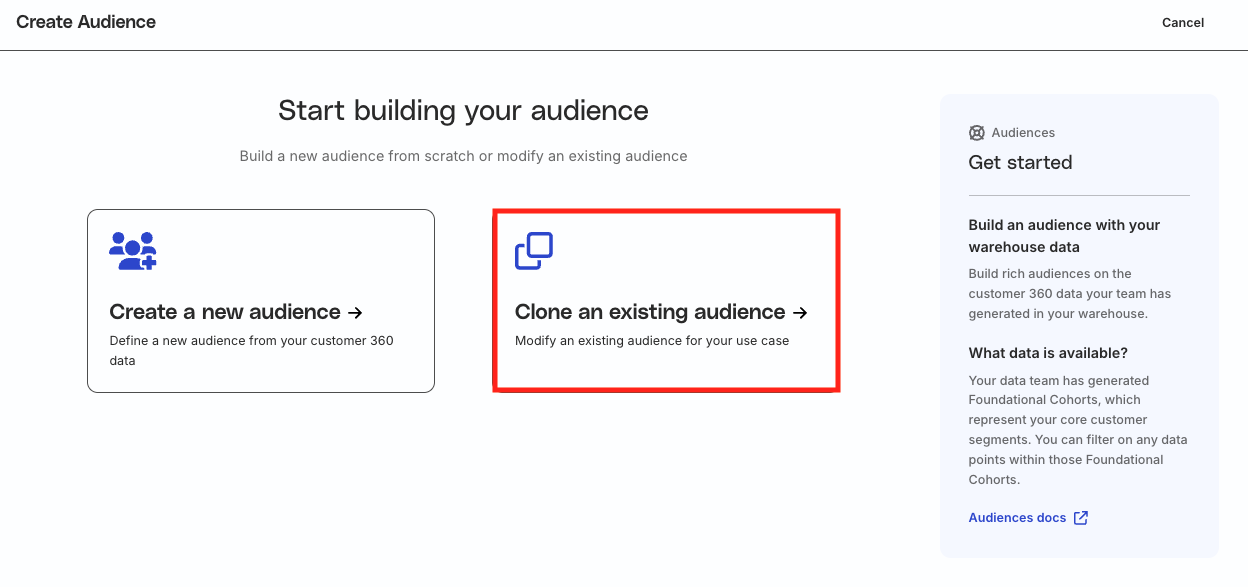
Task: Click the arrow after 'Clone an existing audience'
Action: [799, 313]
